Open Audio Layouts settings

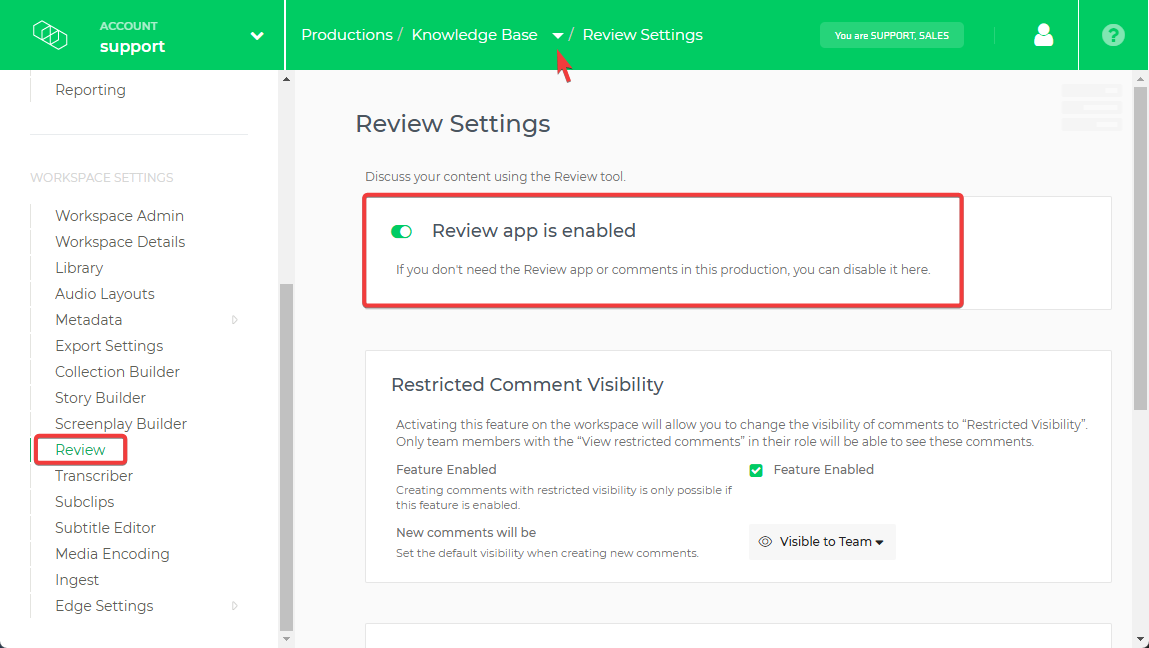[x=105, y=294]
